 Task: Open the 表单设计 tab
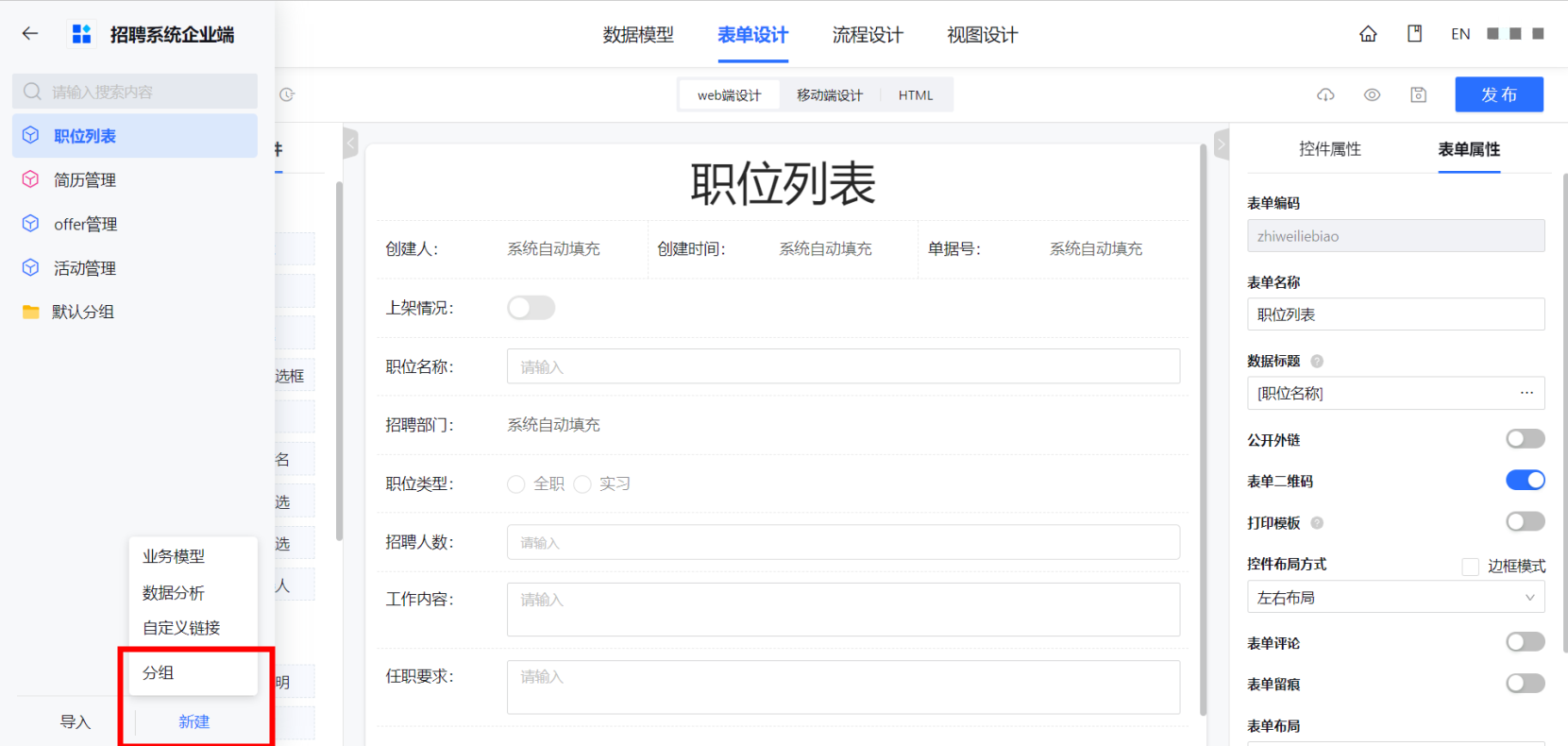(752, 35)
